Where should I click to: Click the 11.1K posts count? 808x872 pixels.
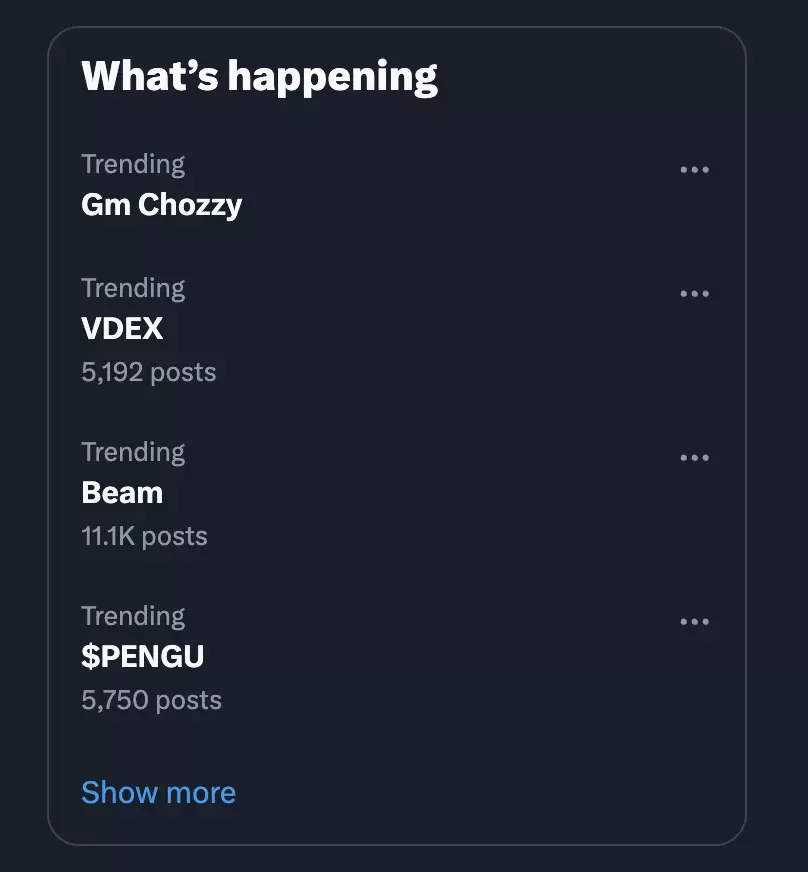pyautogui.click(x=144, y=537)
